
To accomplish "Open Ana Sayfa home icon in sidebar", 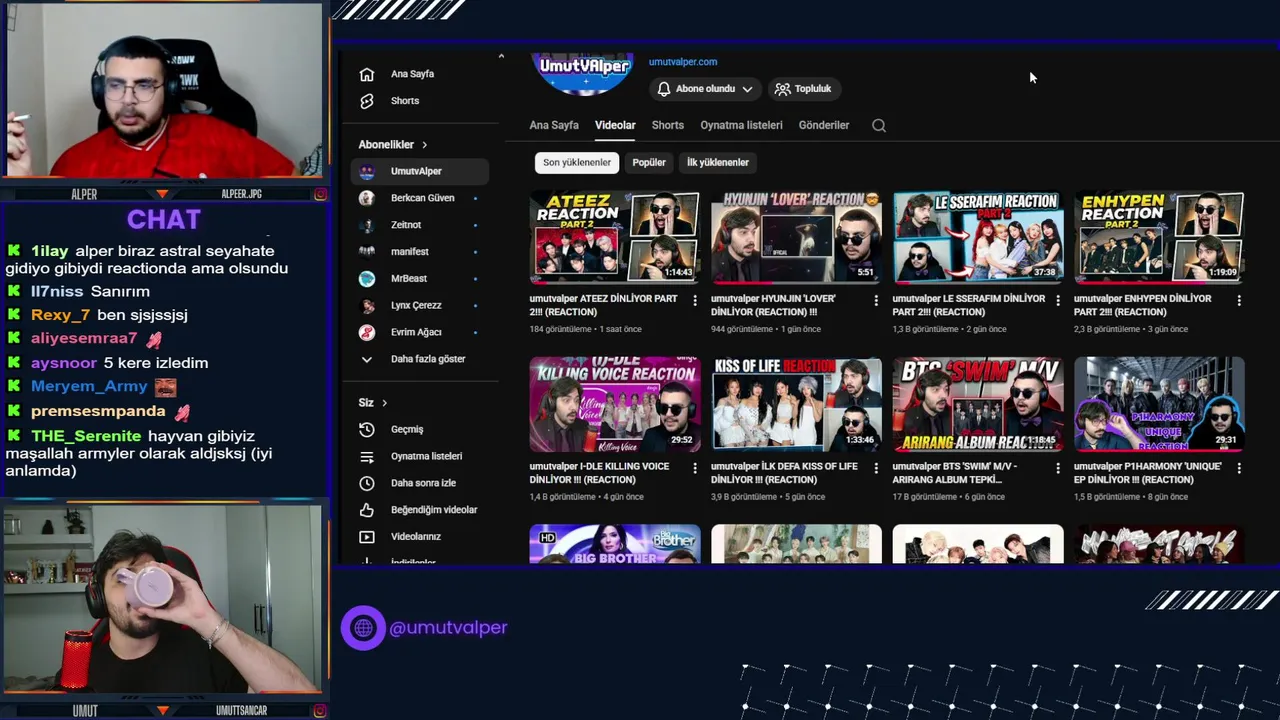I will point(367,74).
